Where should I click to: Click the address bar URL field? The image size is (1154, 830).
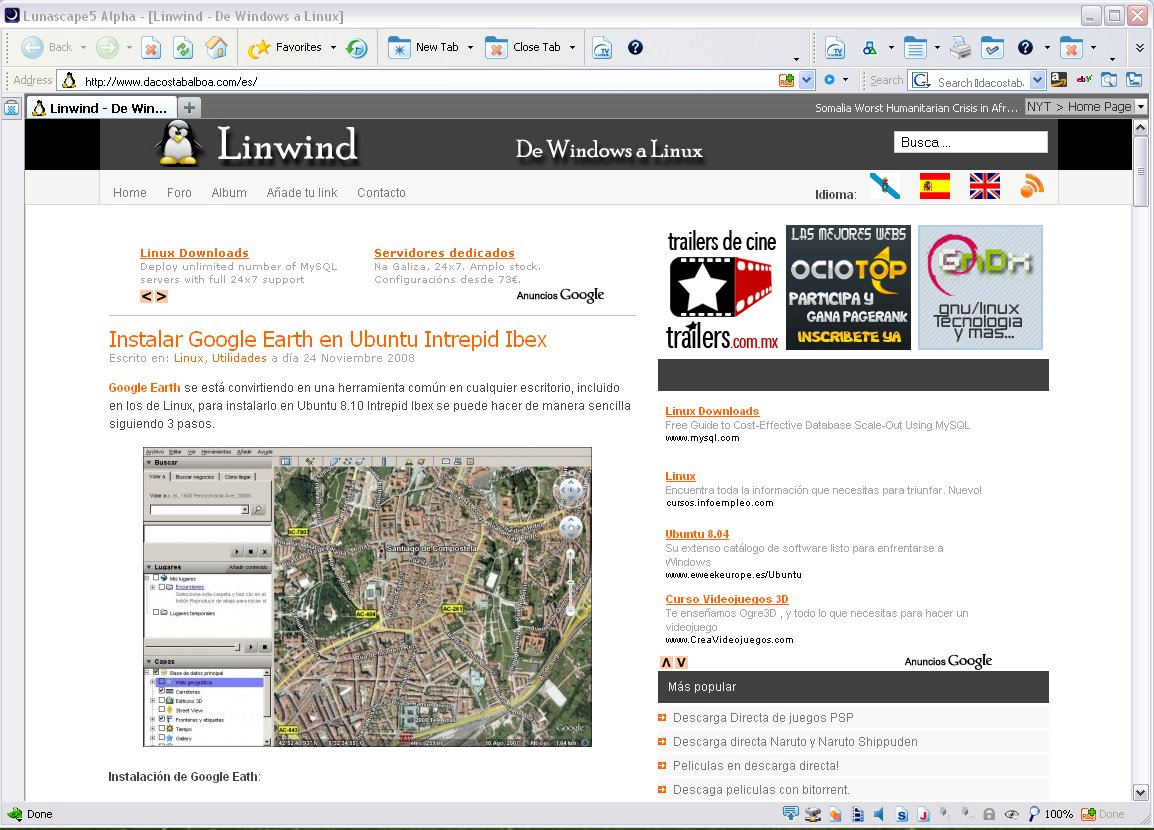[428, 81]
